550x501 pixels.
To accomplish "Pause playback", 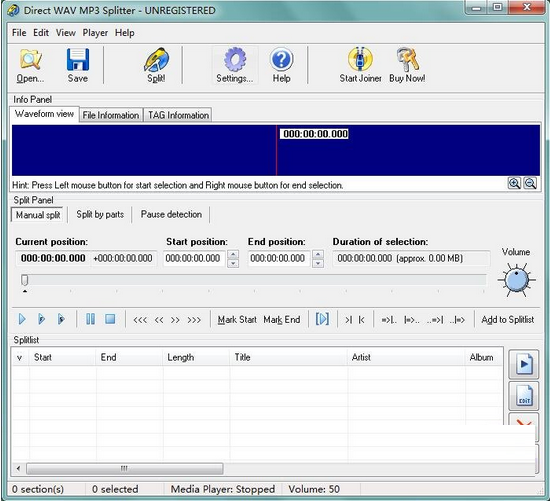I will (90, 319).
